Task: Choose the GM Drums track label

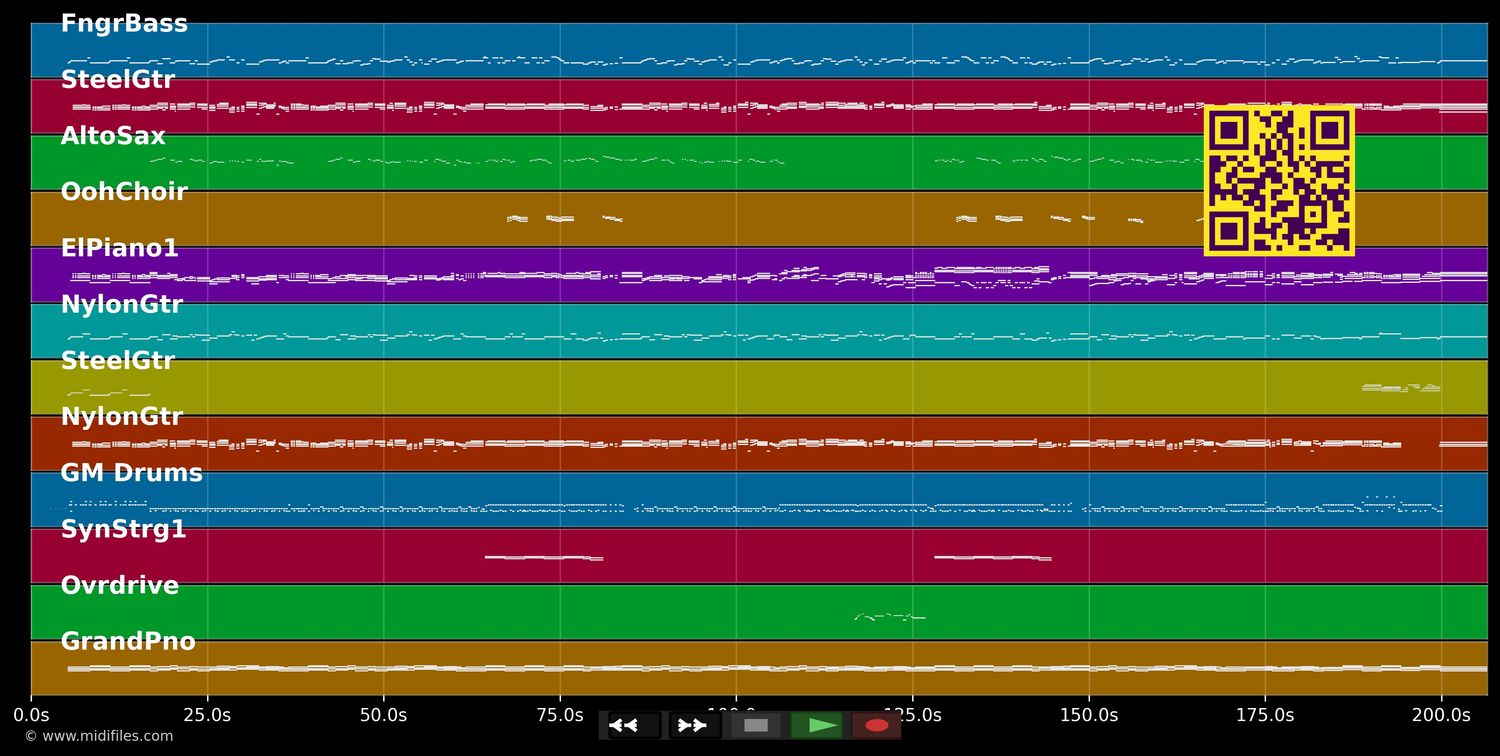Action: 131,474
